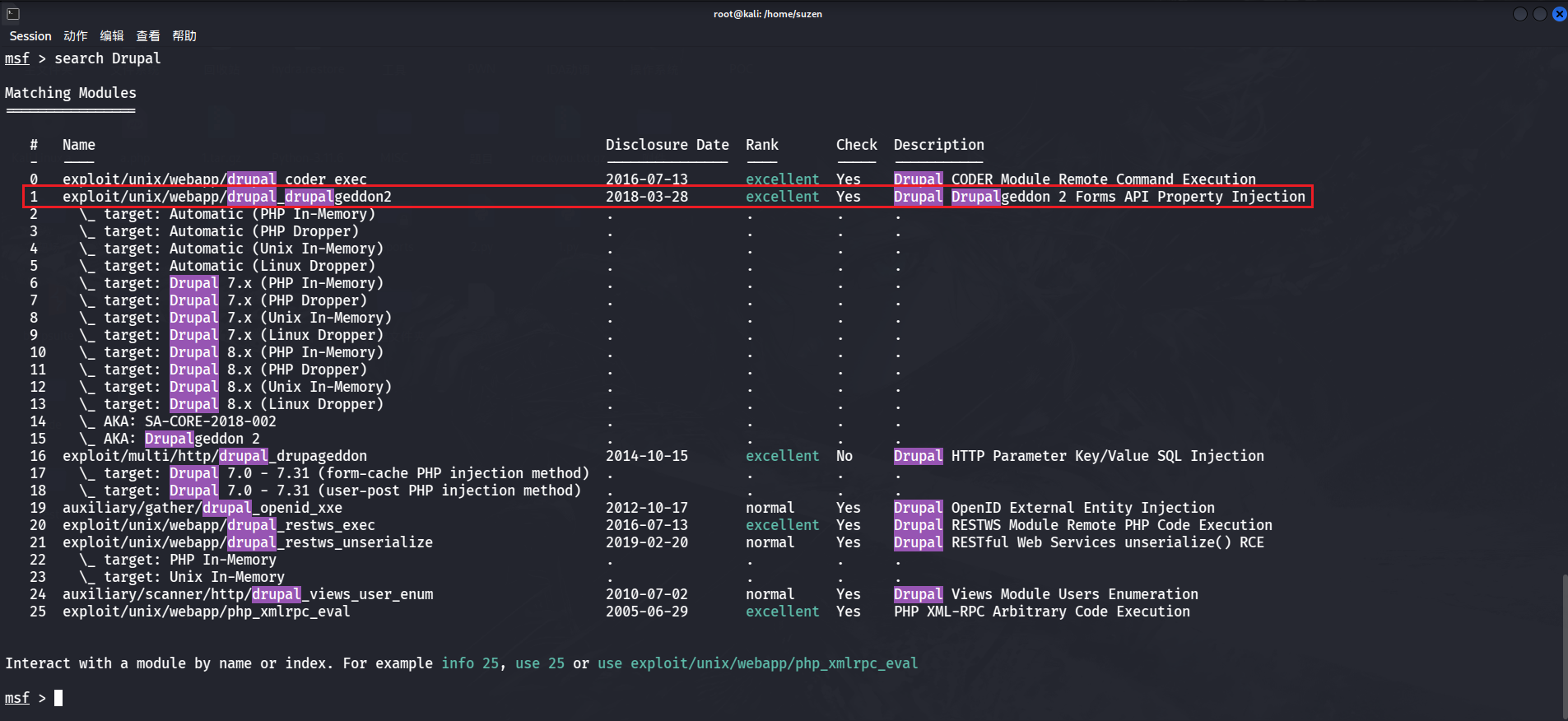The height and width of the screenshot is (721, 1568).
Task: Open the 编辑 menu
Action: [x=111, y=36]
